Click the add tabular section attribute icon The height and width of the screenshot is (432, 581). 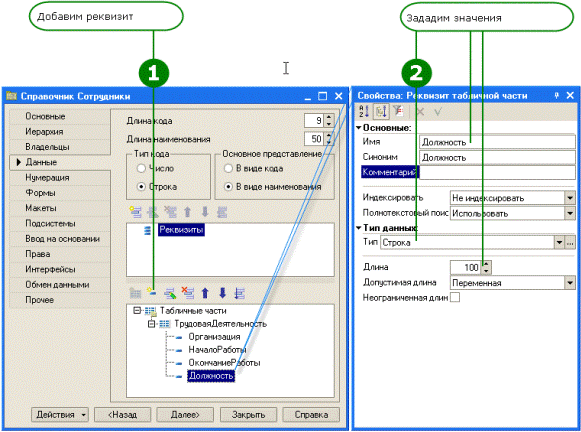(x=152, y=292)
